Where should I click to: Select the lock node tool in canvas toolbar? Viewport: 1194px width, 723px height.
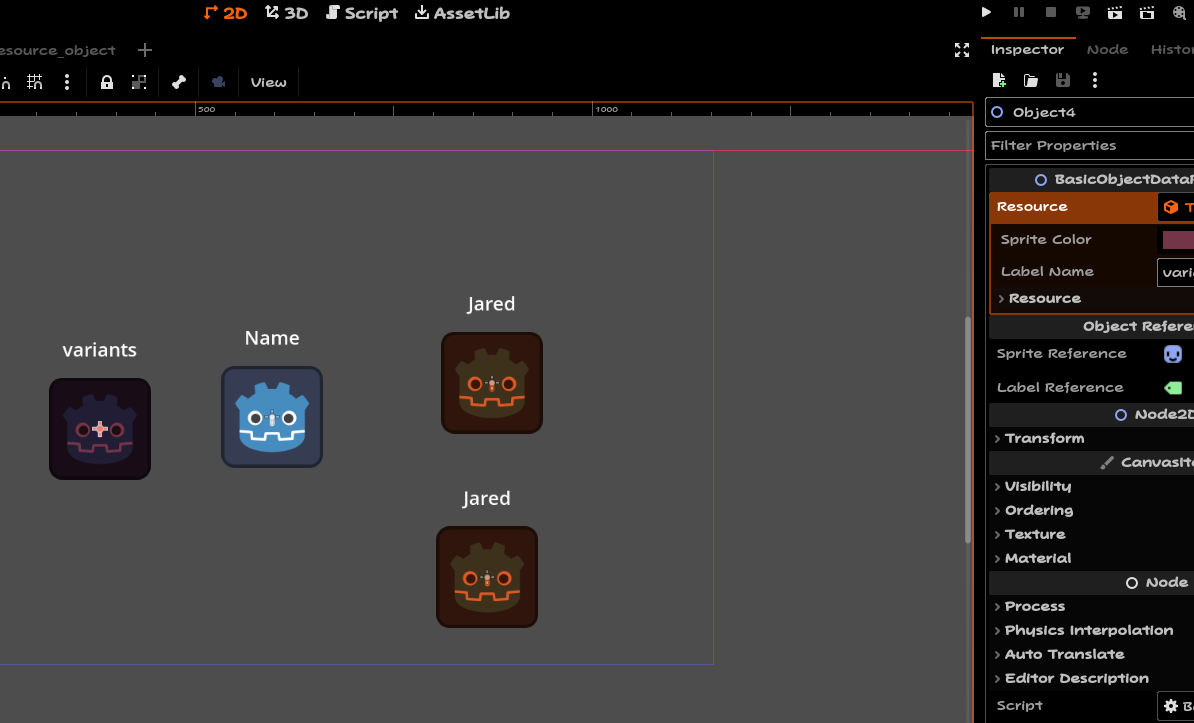pyautogui.click(x=106, y=81)
